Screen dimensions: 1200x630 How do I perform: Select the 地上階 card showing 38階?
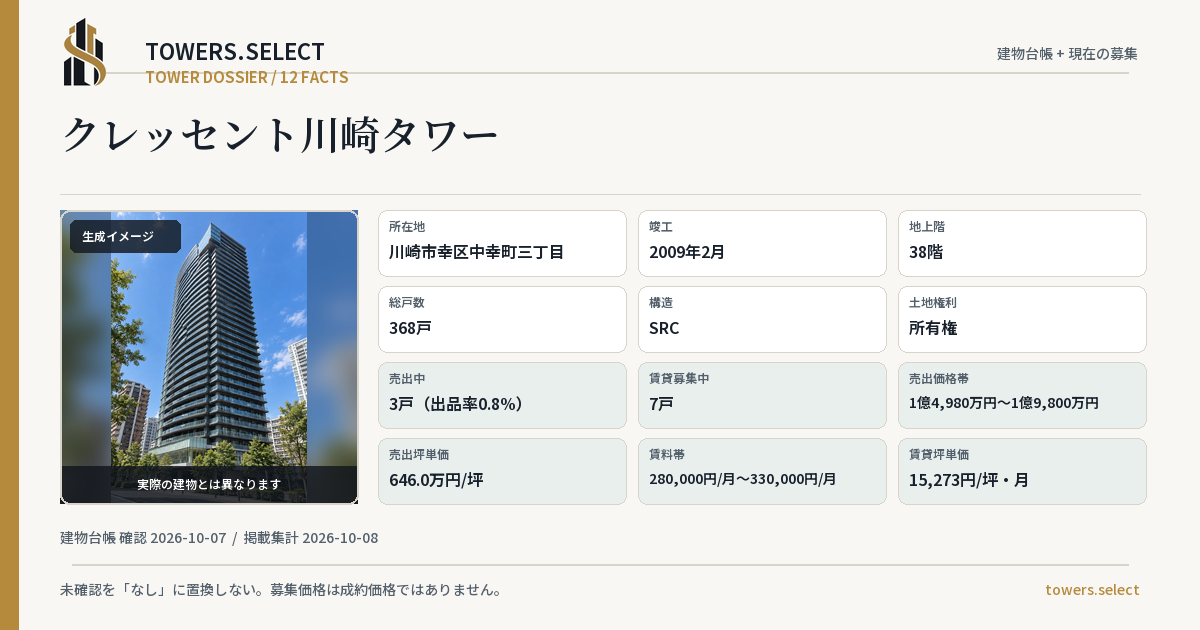tap(1022, 243)
